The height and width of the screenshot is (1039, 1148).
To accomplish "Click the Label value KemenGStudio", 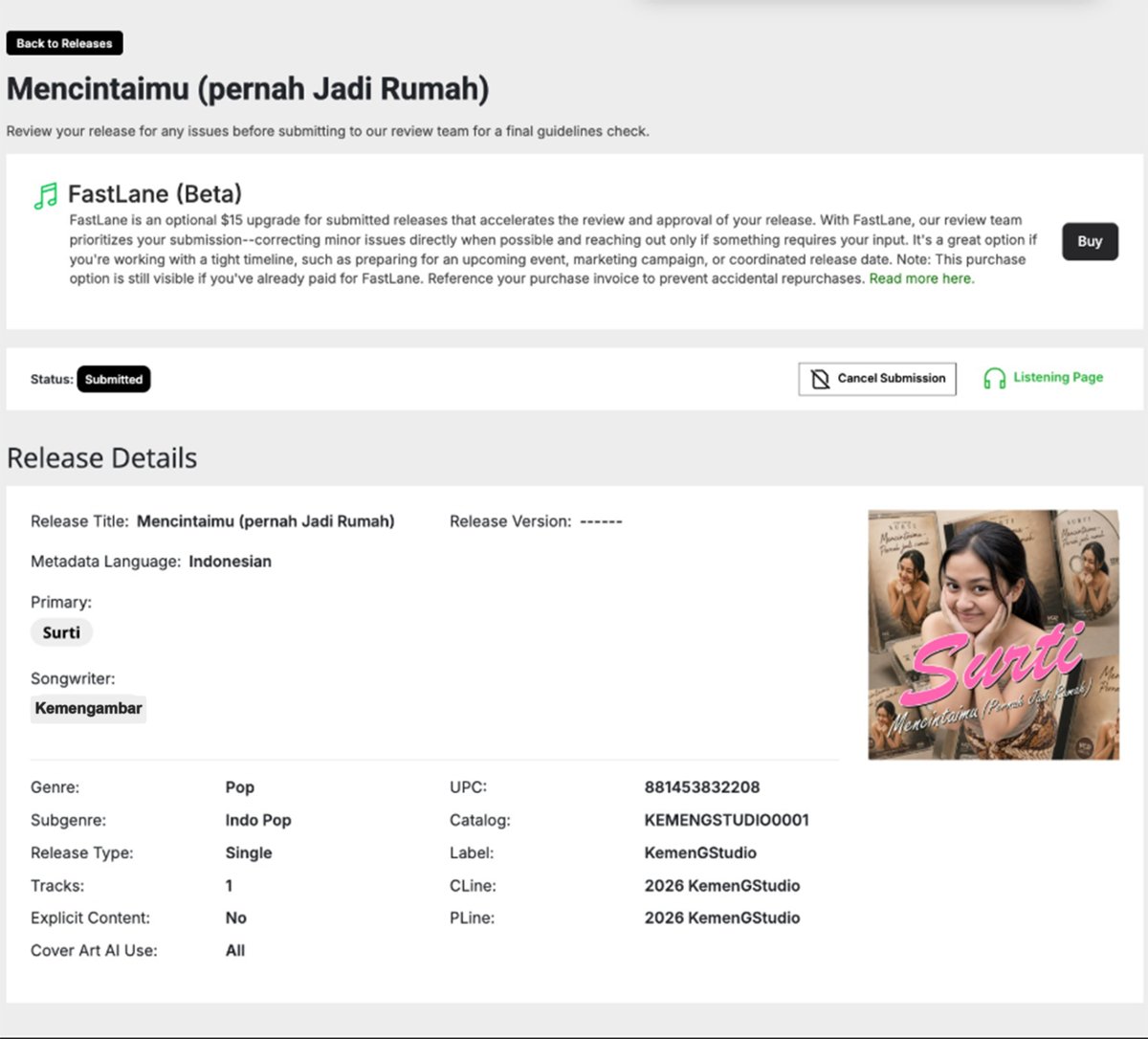I will pos(700,852).
